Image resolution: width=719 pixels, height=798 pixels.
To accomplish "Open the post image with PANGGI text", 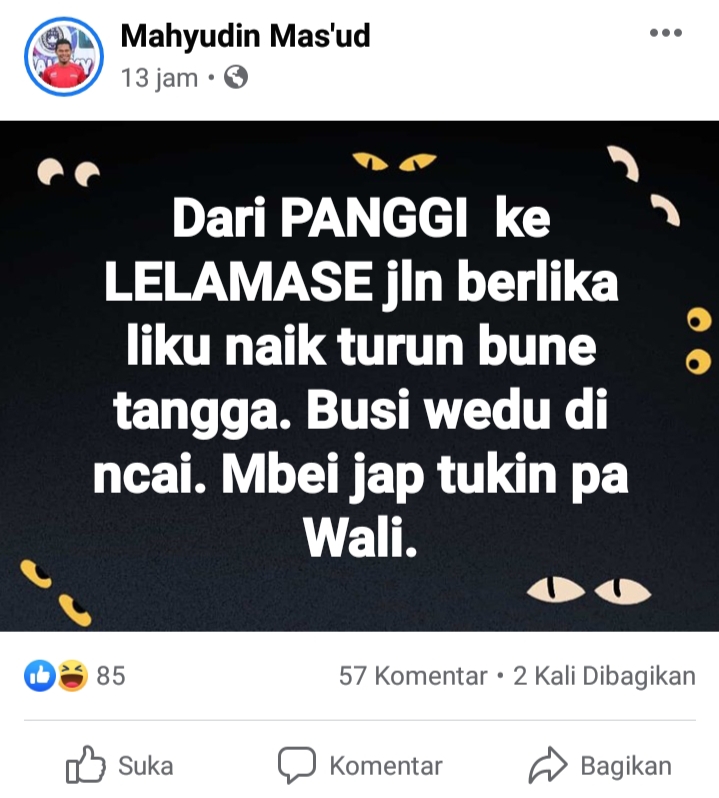I will pos(359,376).
